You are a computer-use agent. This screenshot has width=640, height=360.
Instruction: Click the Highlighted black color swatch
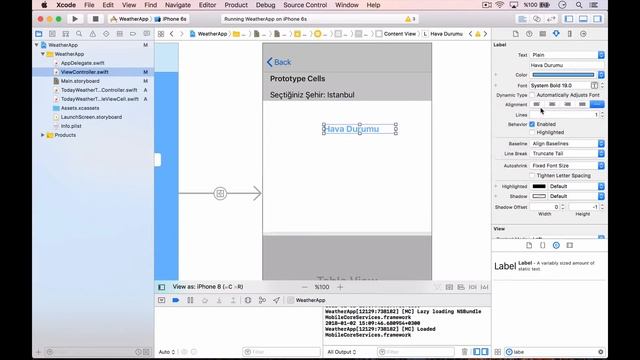539,186
